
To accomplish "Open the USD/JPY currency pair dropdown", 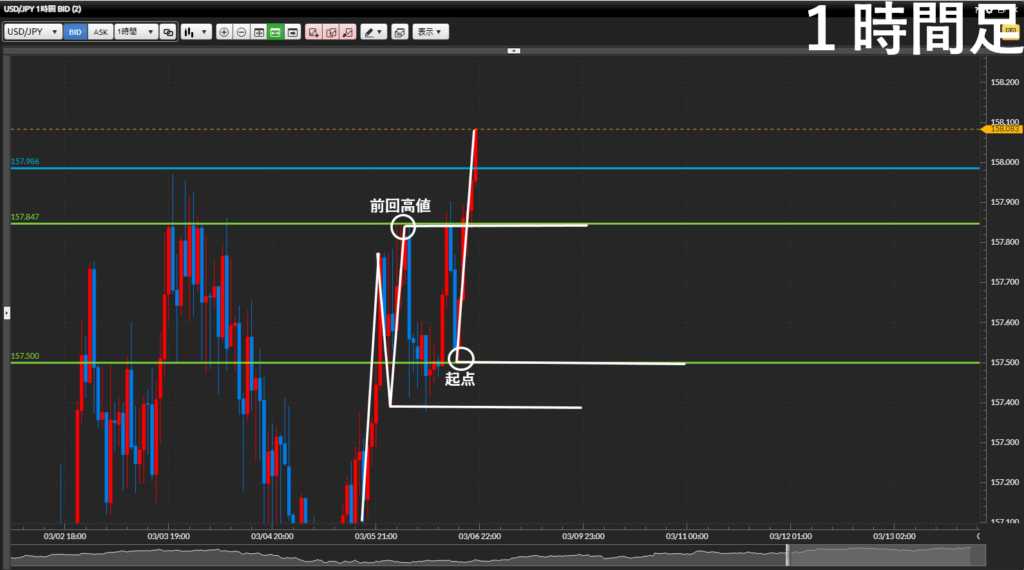I will [32, 32].
